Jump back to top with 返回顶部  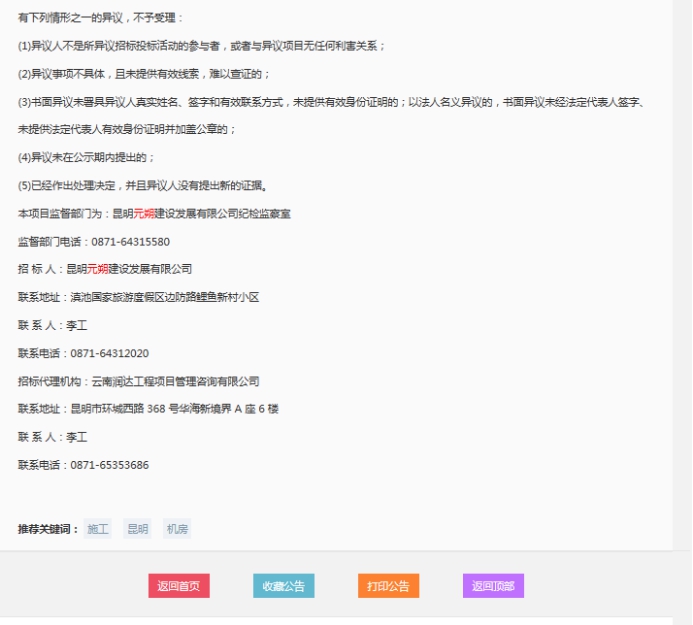(493, 587)
